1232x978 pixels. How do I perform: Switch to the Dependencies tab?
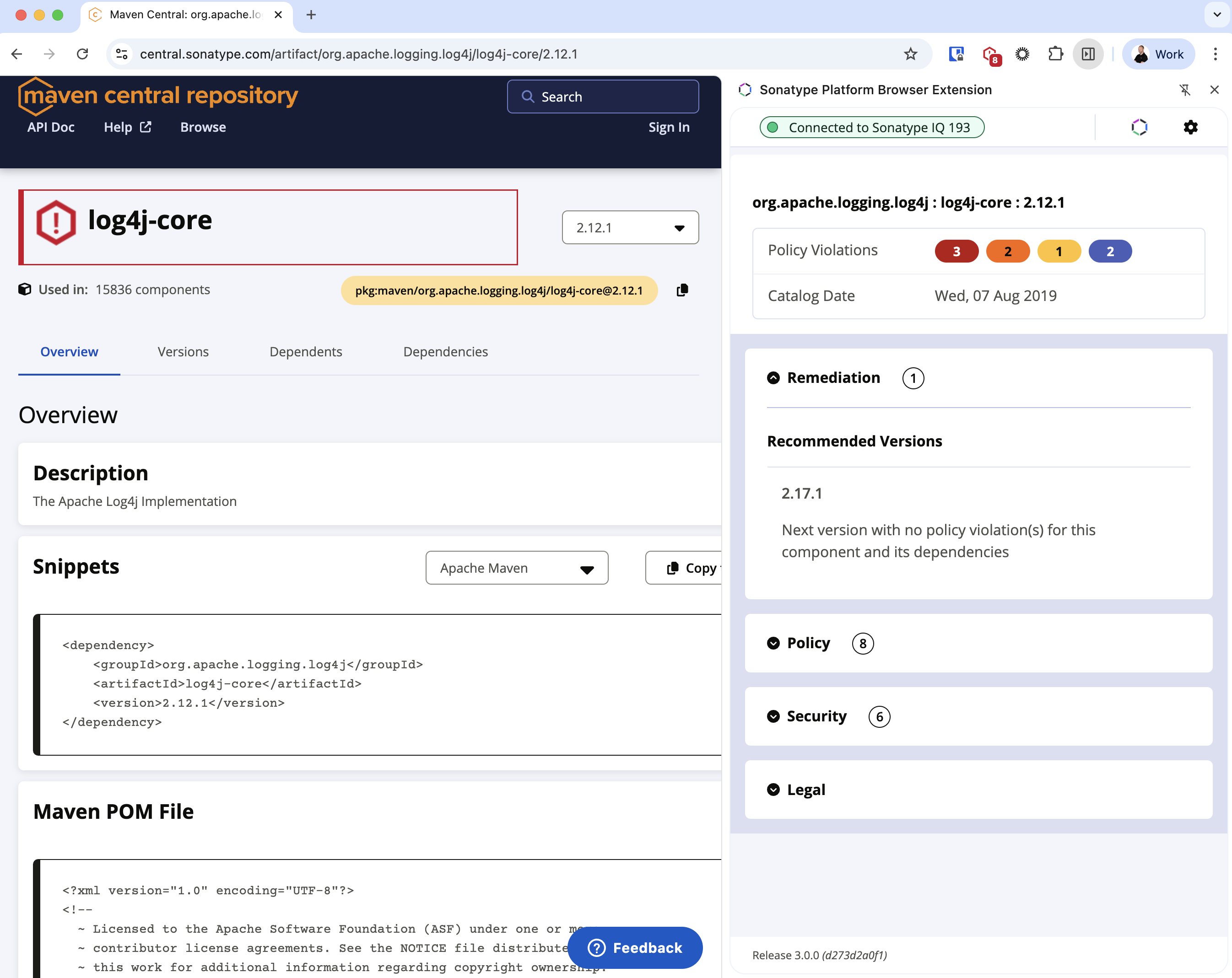coord(445,352)
